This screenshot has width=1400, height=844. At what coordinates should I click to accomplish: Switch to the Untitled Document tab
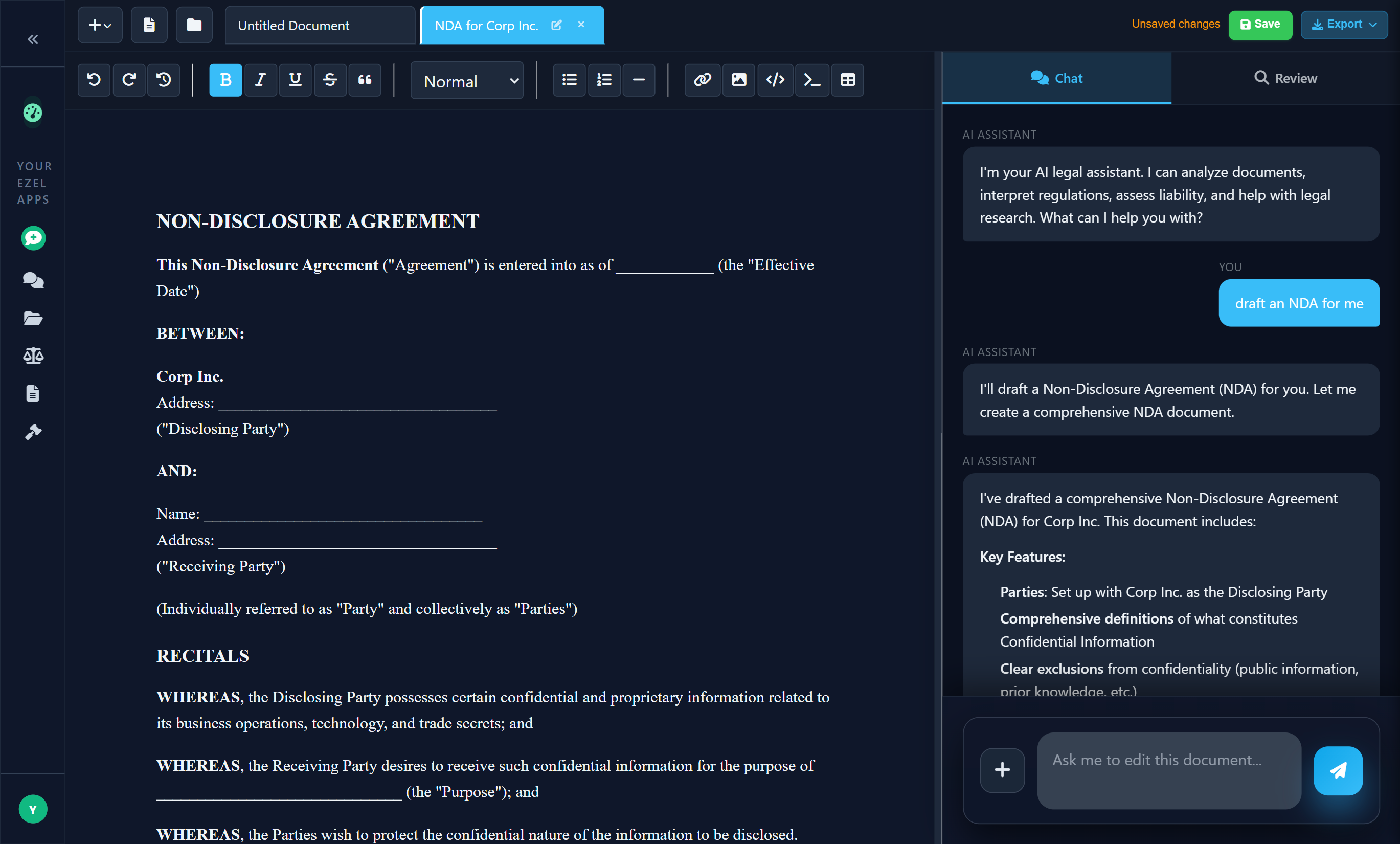tap(319, 25)
